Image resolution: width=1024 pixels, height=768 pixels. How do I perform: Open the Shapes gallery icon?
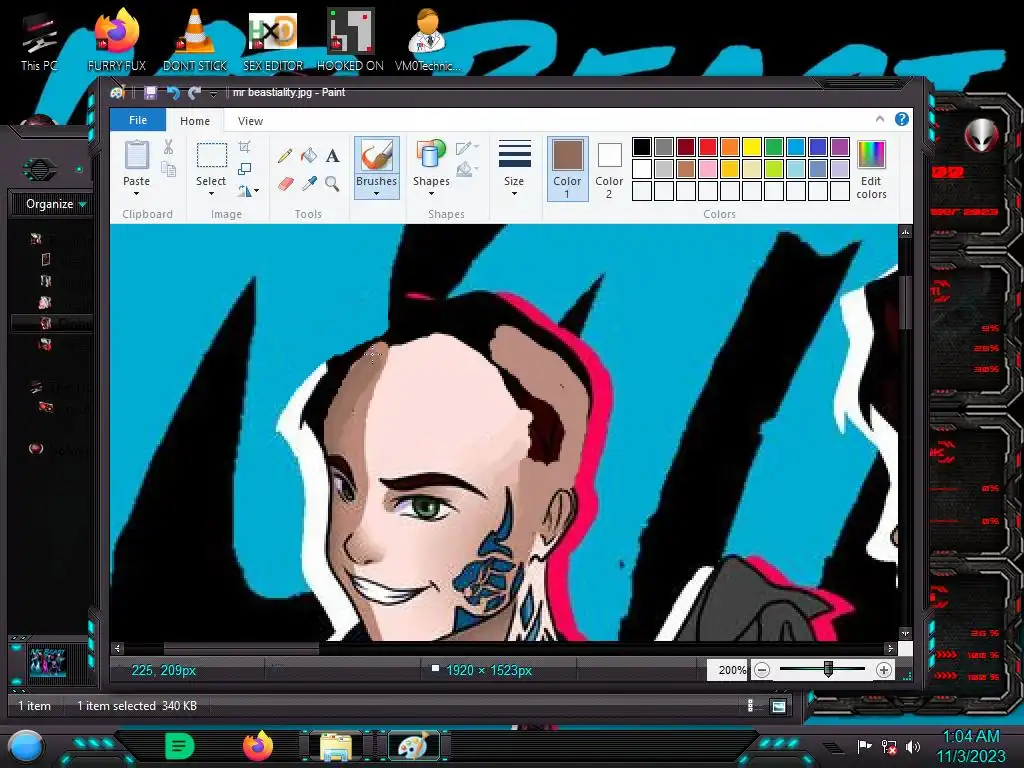[431, 155]
